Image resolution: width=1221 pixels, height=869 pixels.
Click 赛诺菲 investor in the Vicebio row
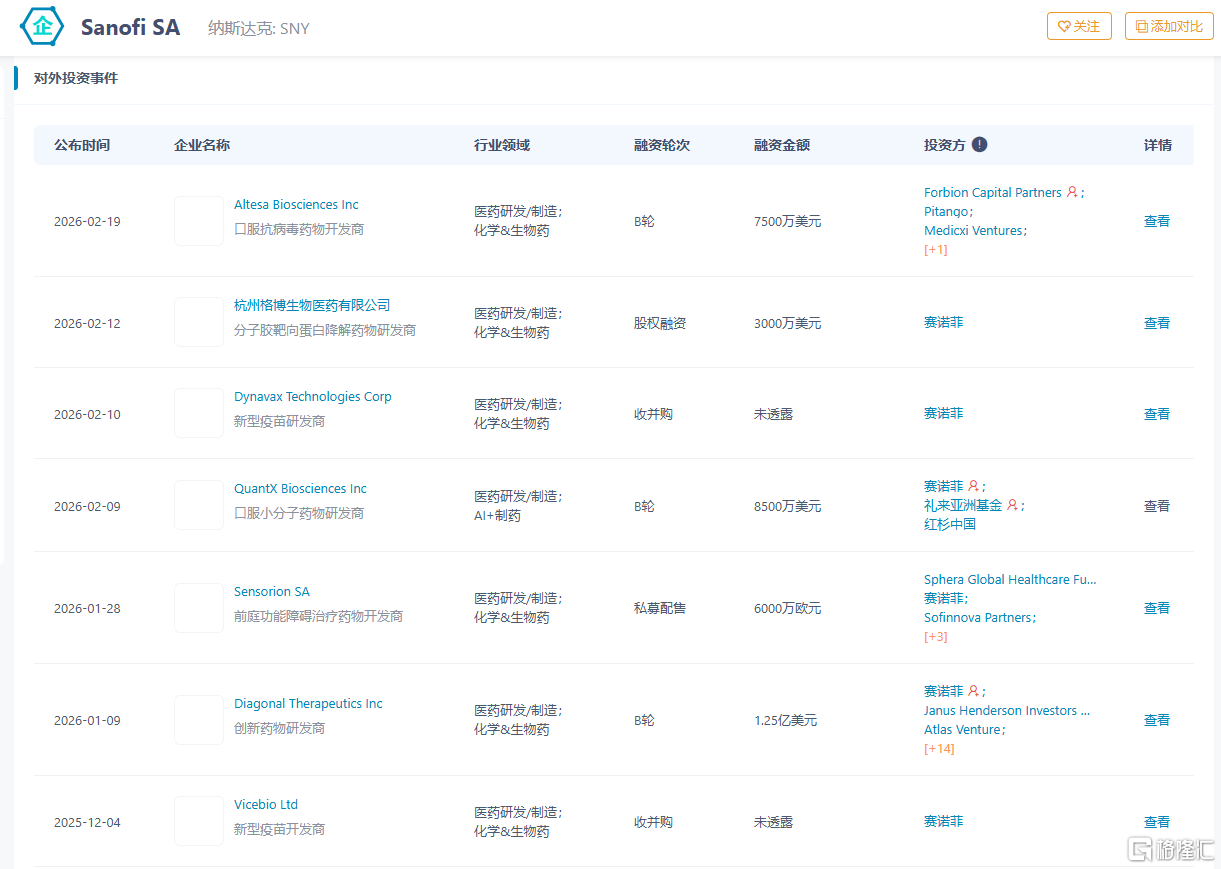(x=944, y=821)
